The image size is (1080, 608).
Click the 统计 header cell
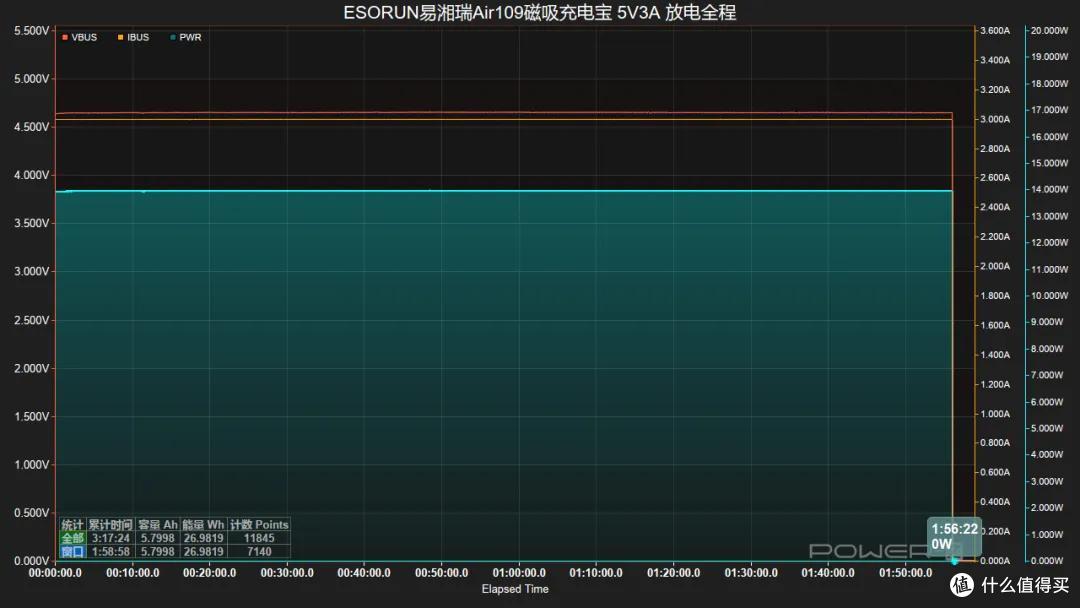pos(72,525)
